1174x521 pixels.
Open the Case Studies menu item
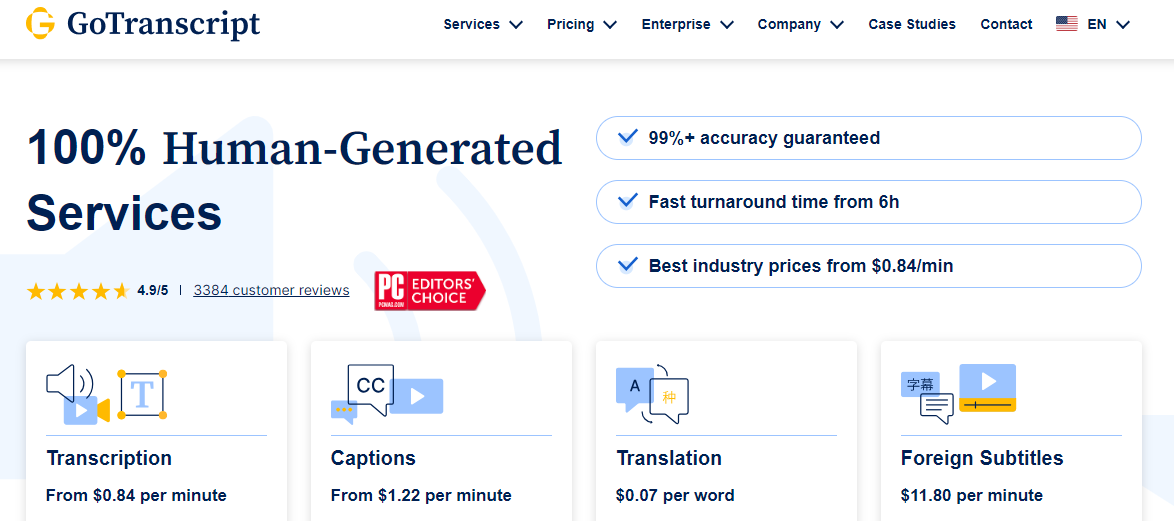coord(912,24)
